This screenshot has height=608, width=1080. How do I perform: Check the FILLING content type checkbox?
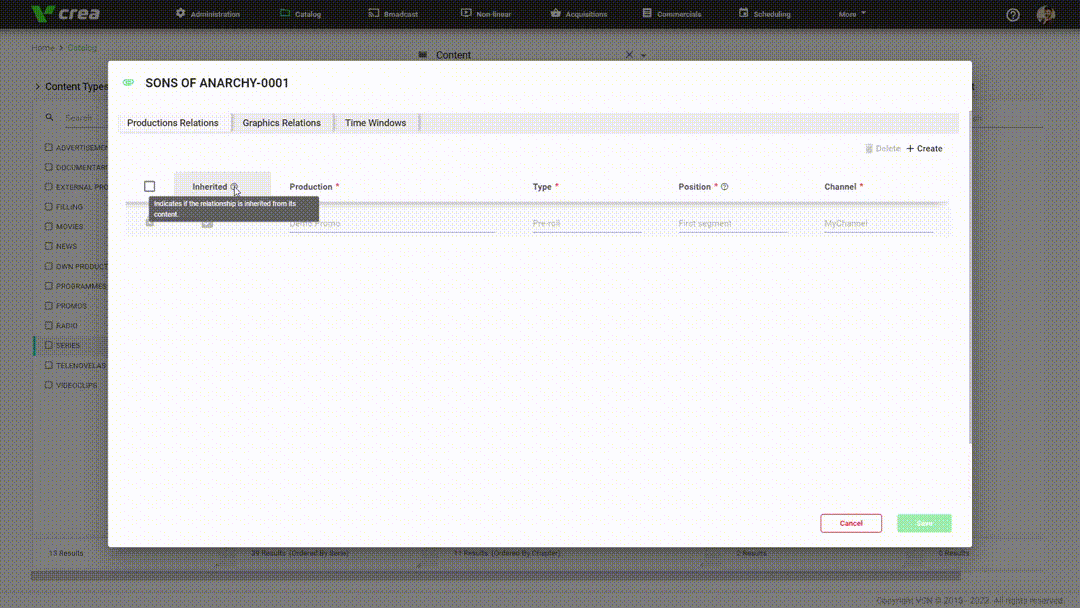pos(49,207)
